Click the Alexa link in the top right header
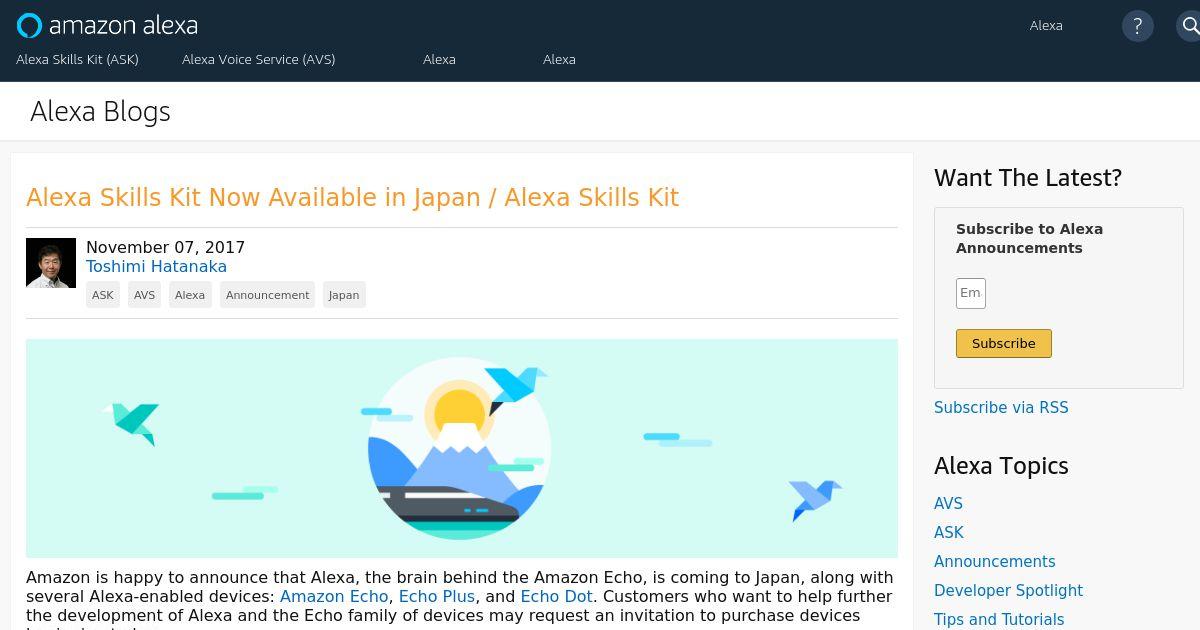Viewport: 1200px width, 630px height. pyautogui.click(x=1046, y=25)
